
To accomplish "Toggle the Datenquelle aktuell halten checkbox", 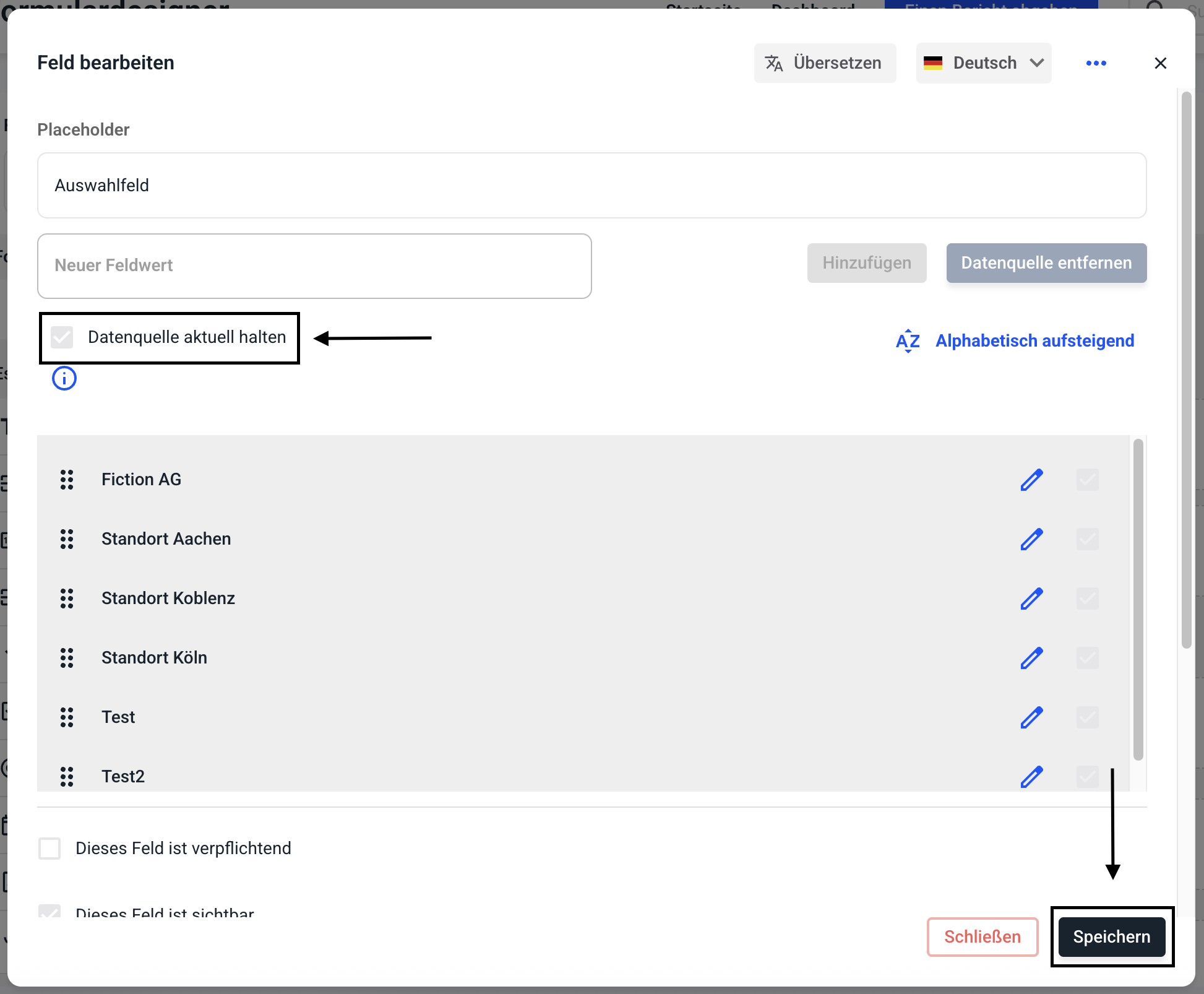I will pyautogui.click(x=62, y=337).
